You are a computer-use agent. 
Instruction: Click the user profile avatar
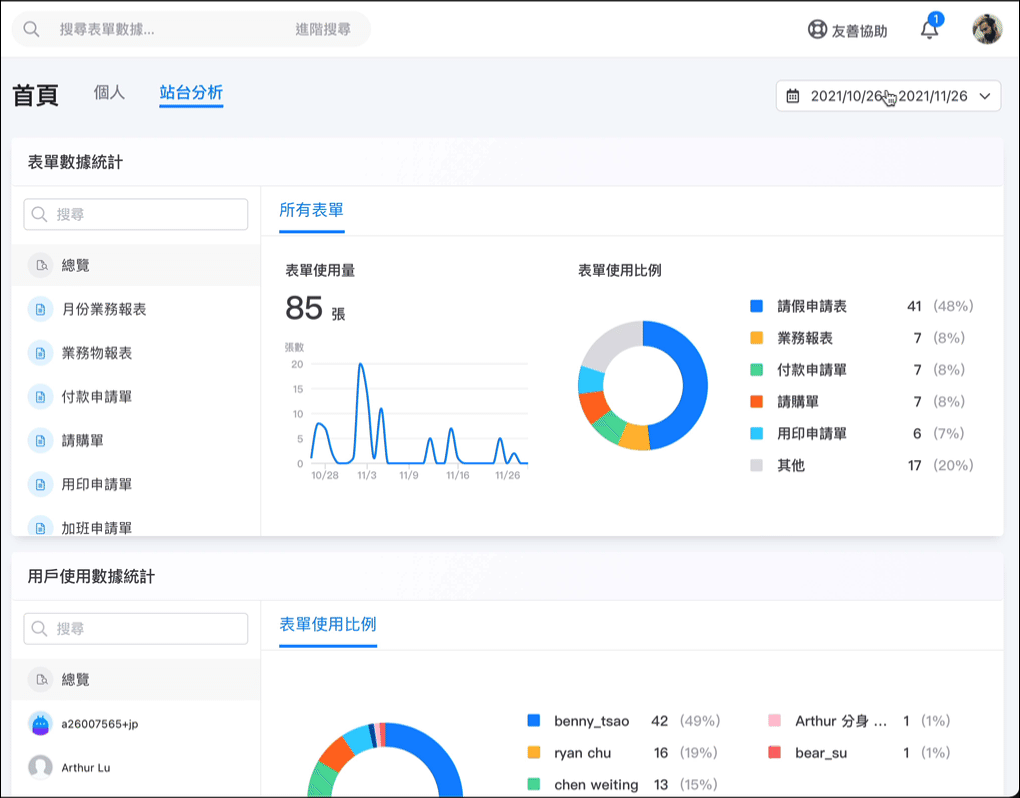coord(986,30)
